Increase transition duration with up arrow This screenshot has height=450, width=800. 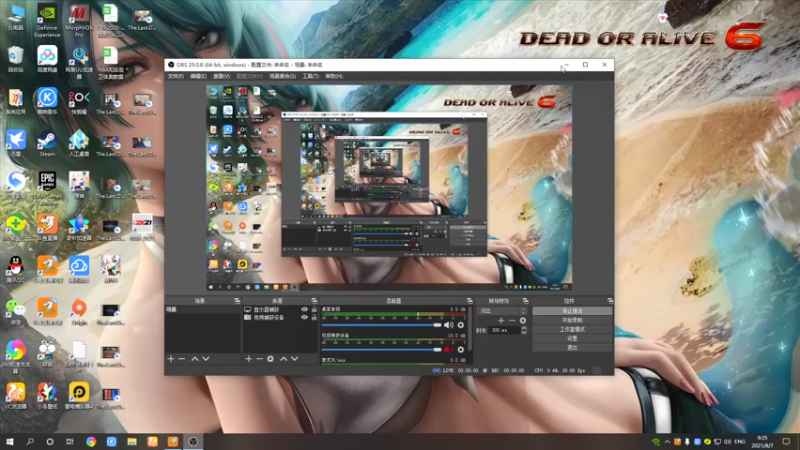[x=523, y=328]
